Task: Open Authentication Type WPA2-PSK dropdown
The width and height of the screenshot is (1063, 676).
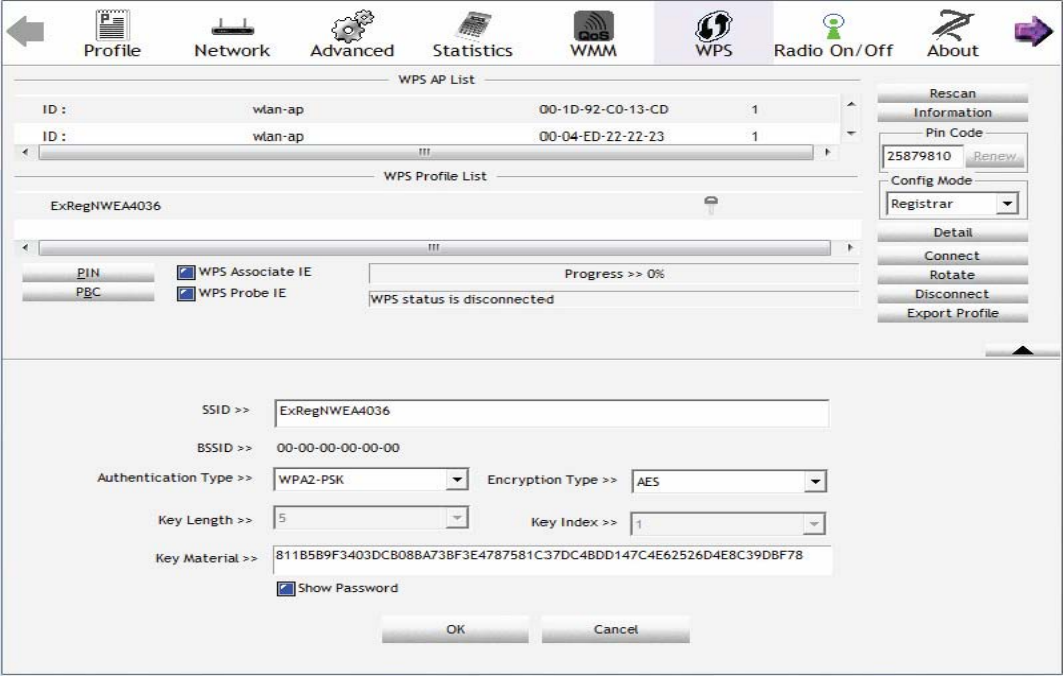Action: (x=371, y=479)
